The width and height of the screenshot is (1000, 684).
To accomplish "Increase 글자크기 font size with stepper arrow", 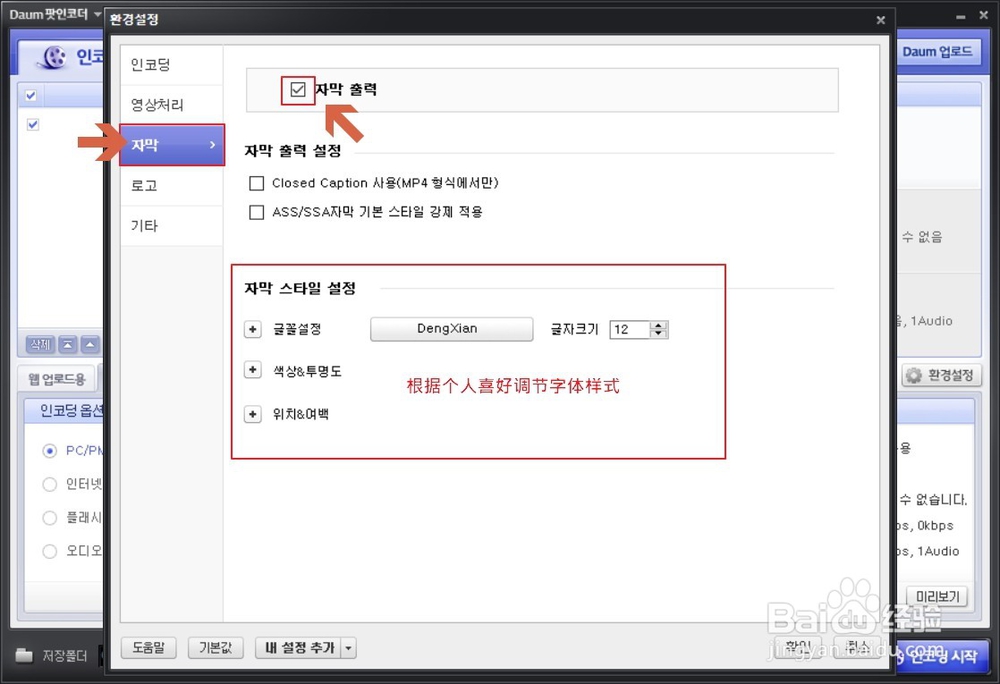I will pos(658,324).
